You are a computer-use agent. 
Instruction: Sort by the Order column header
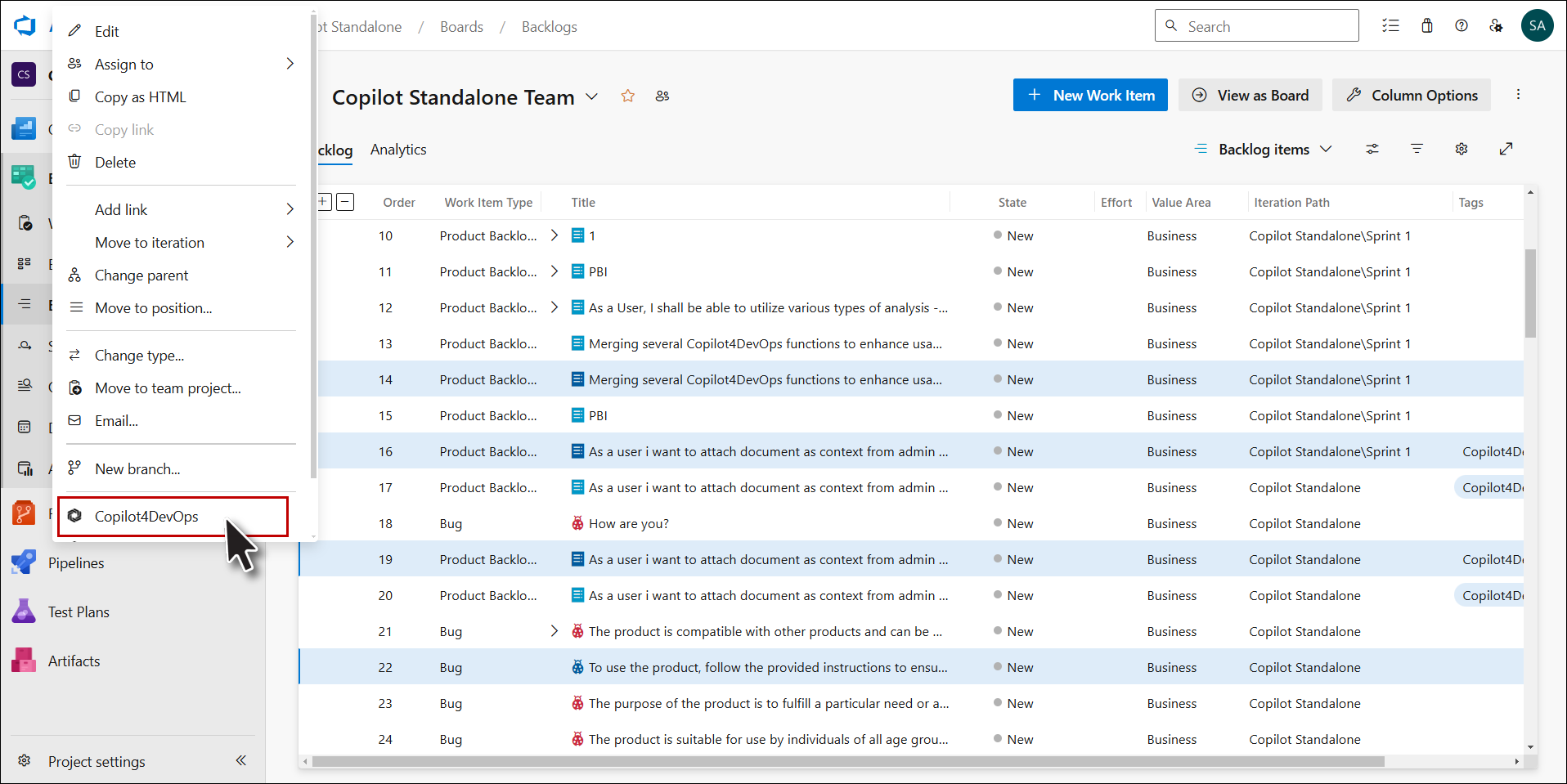tap(399, 202)
